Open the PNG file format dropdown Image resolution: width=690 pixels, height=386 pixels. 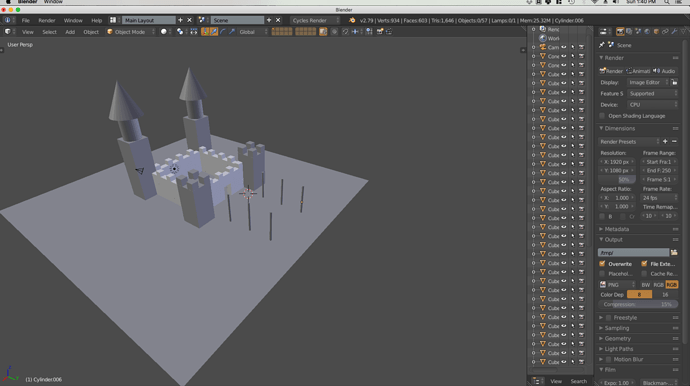(x=617, y=285)
